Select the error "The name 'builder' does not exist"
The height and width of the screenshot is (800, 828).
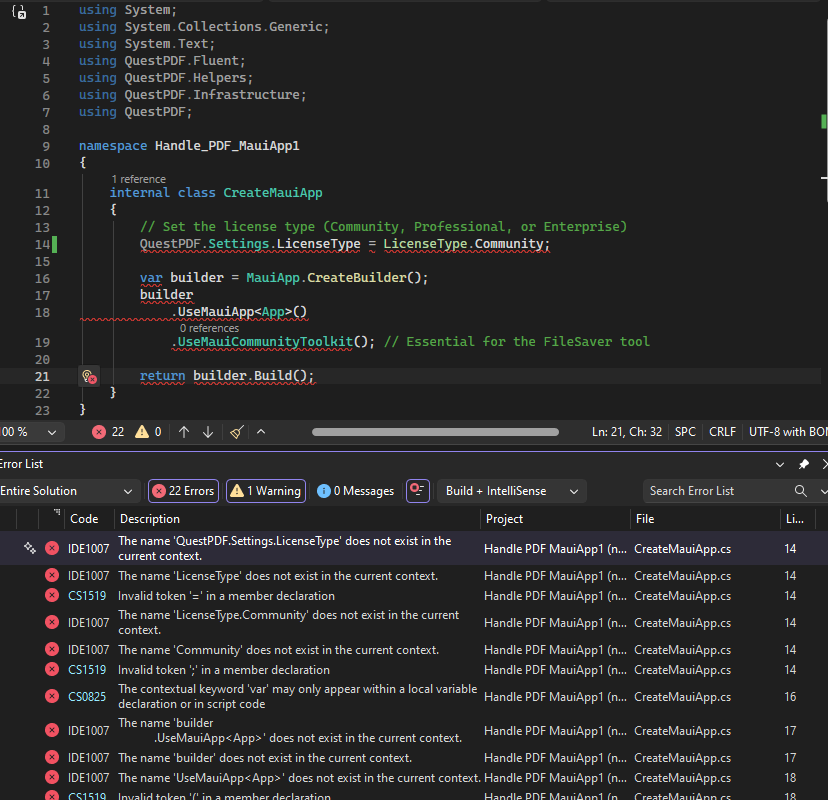coord(414,758)
